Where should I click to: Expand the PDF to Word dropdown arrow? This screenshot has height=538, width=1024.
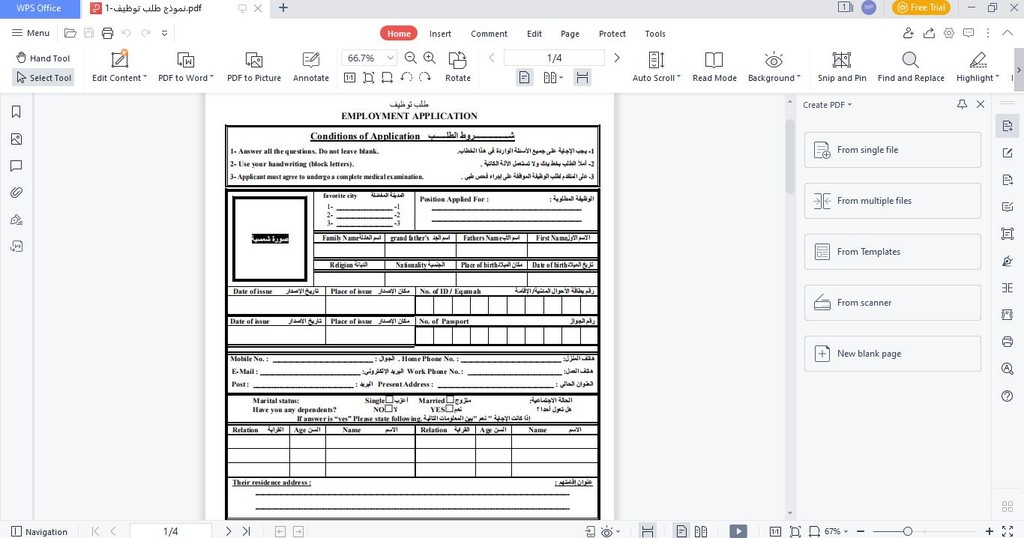pos(212,78)
